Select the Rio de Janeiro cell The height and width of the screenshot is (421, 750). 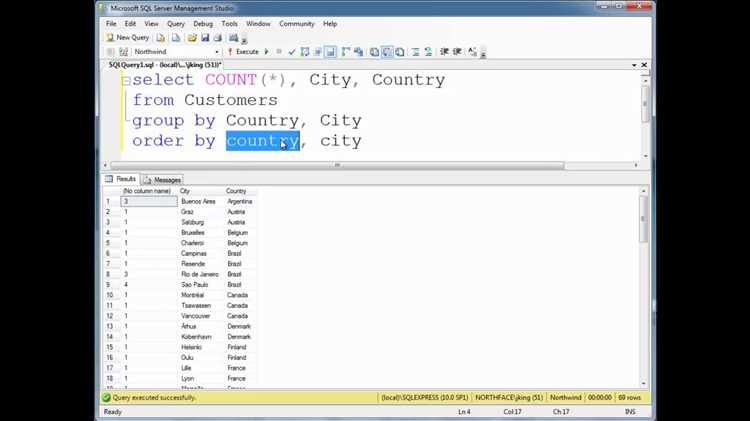point(201,275)
